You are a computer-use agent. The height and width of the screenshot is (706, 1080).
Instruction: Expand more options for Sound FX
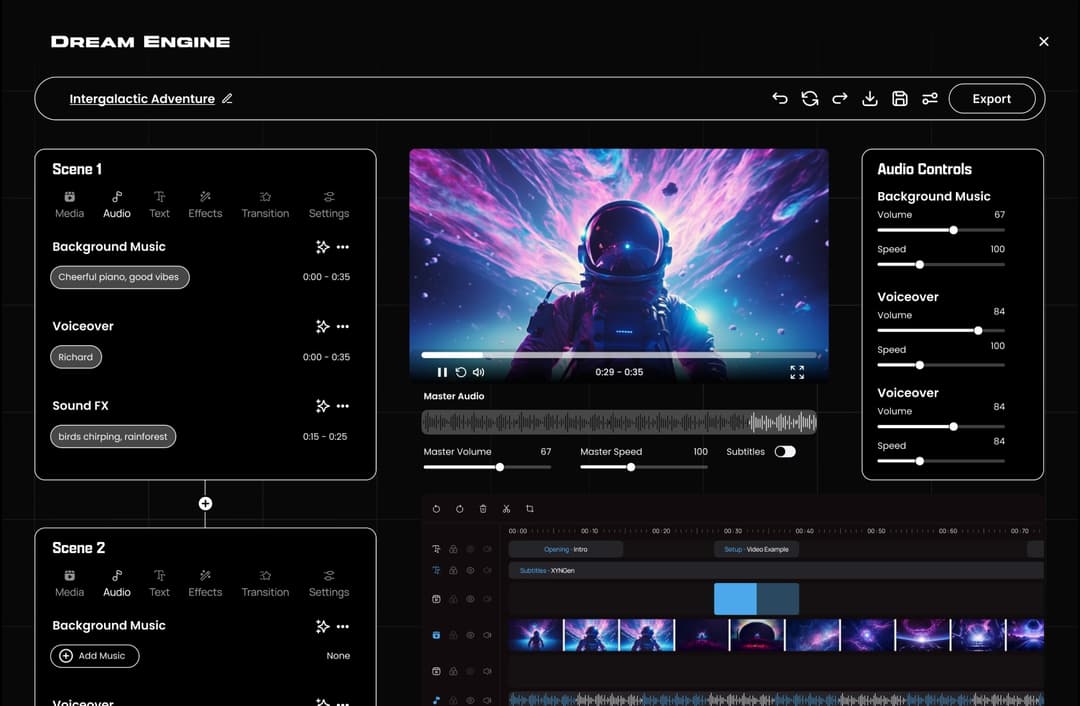[x=344, y=406]
